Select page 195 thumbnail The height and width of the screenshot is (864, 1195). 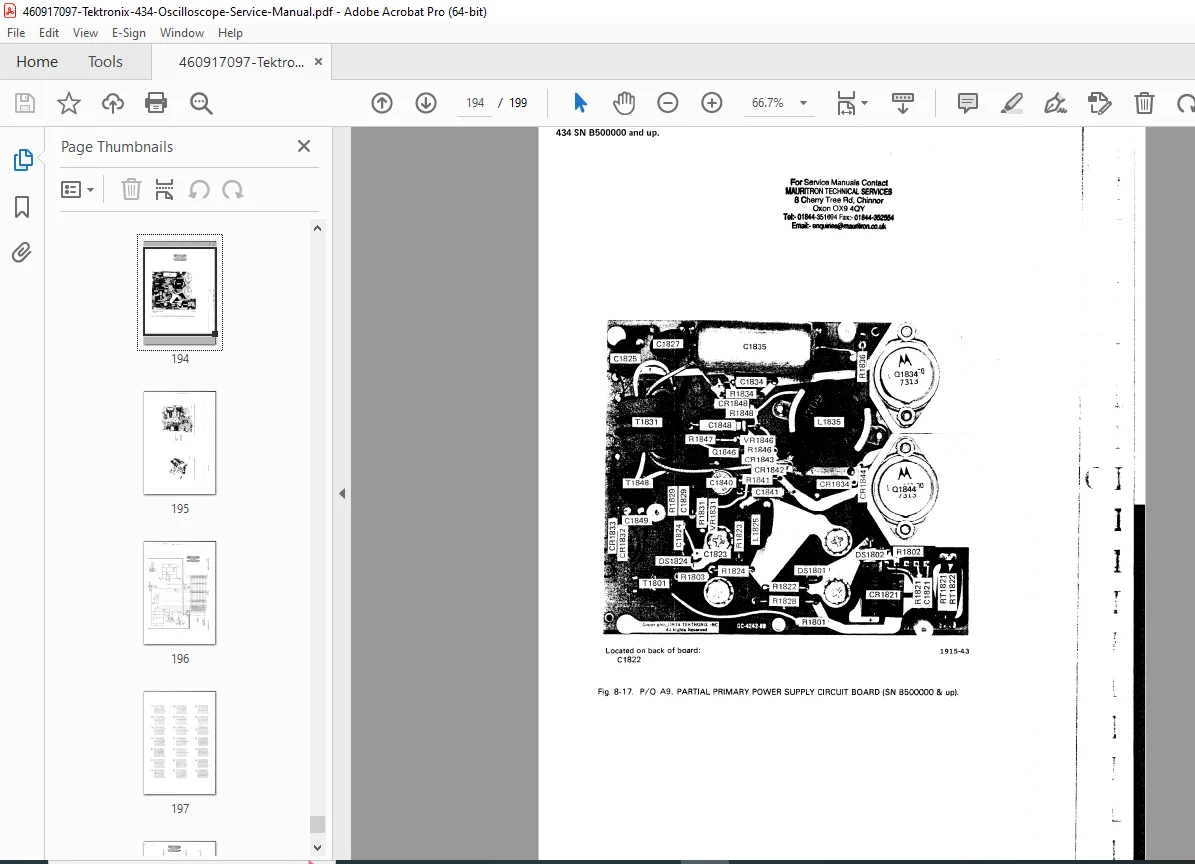180,443
